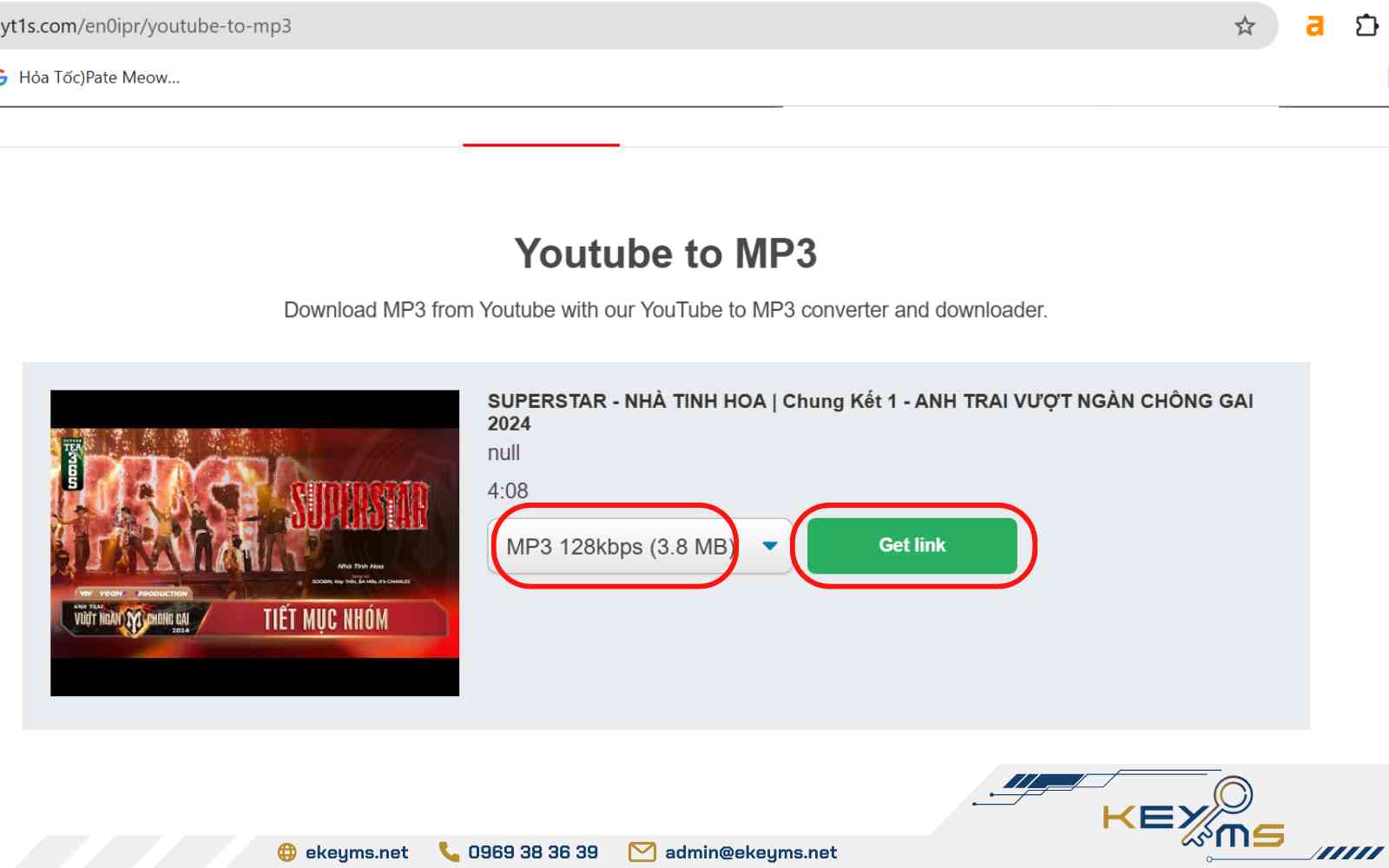Screen dimensions: 1389x868
Task: Select the 'null' text under the title
Action: click(504, 453)
